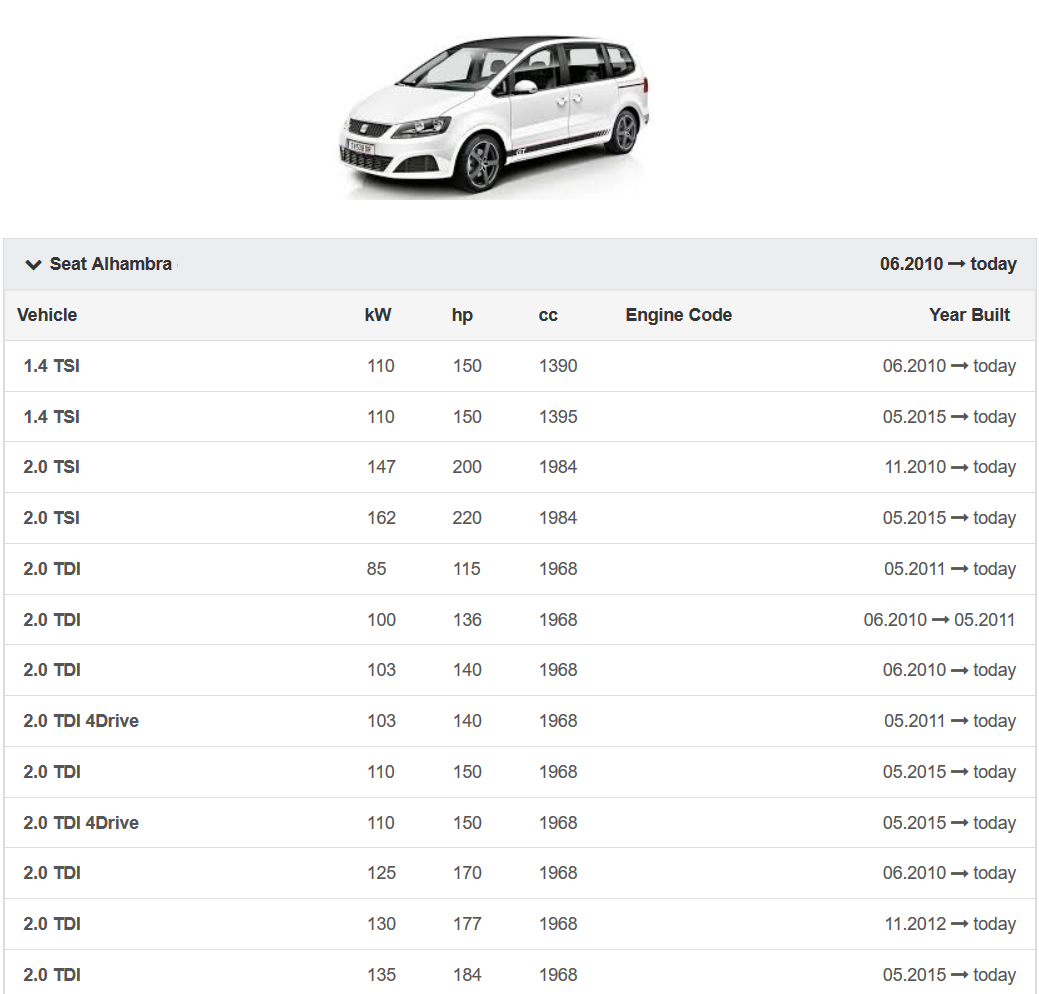Click the 200 hp value

[467, 467]
